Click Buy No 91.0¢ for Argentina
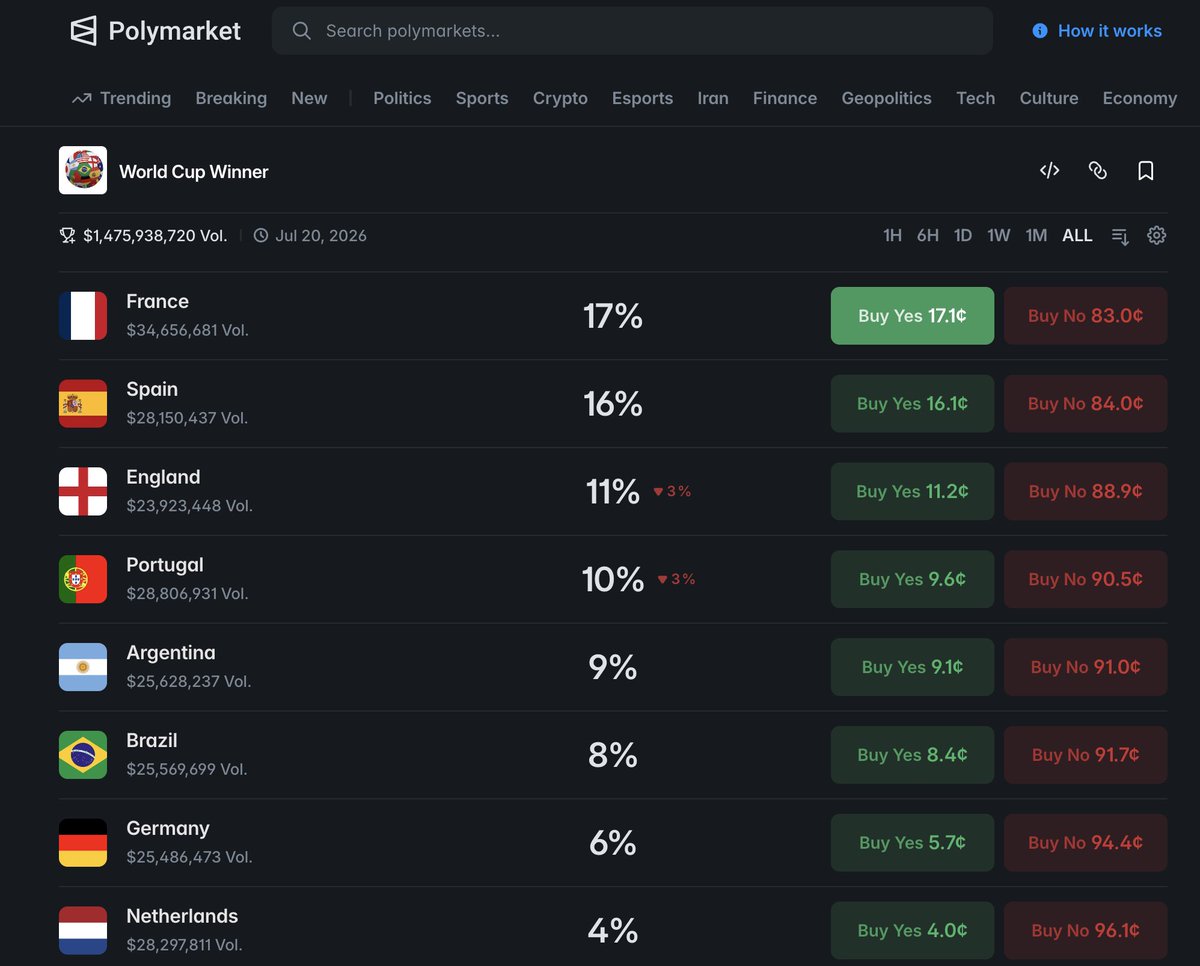The image size is (1200, 966). pyautogui.click(x=1085, y=667)
